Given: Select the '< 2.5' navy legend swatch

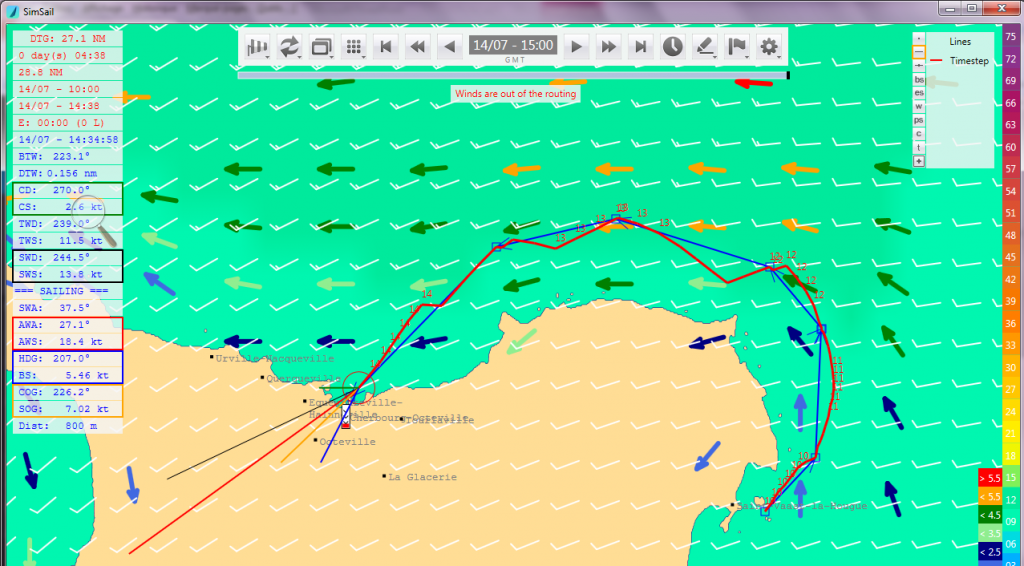Looking at the screenshot, I should point(989,552).
